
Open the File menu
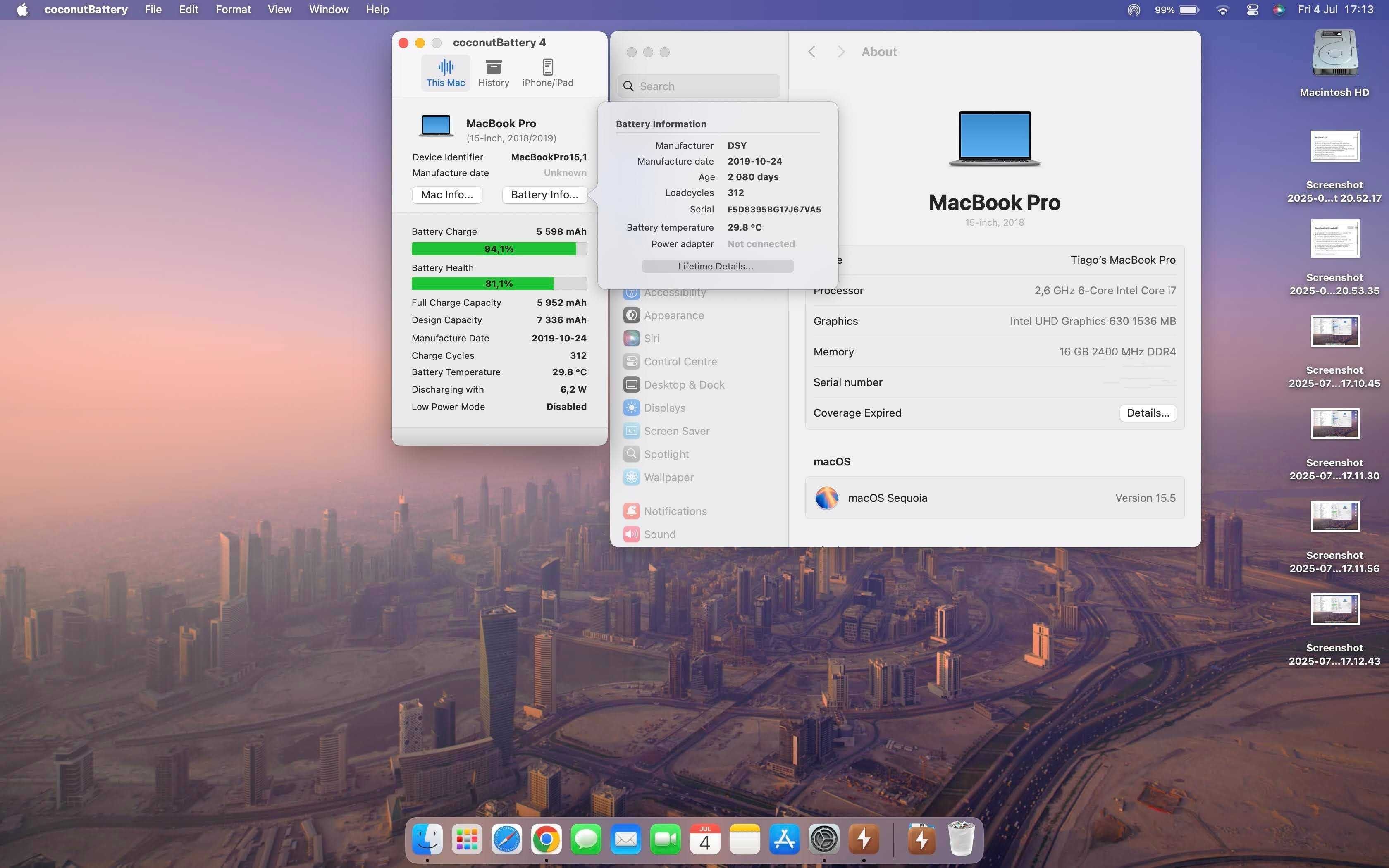pyautogui.click(x=153, y=10)
